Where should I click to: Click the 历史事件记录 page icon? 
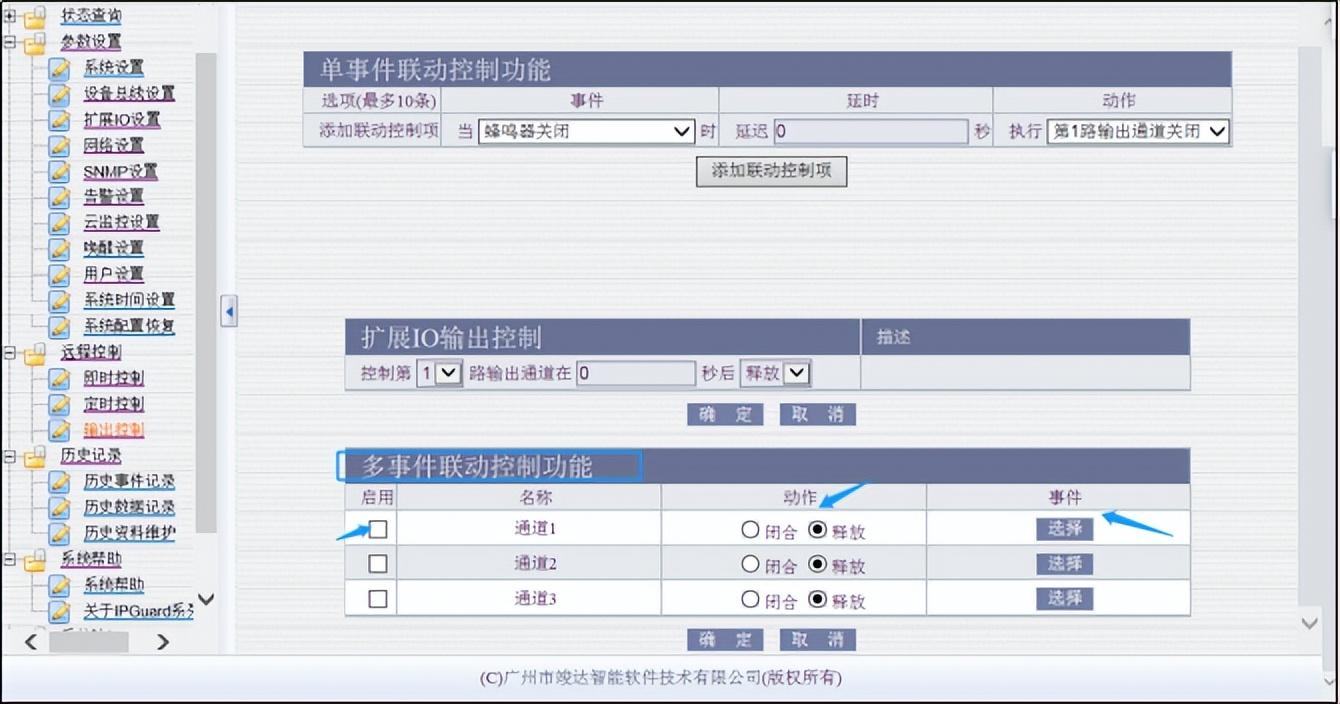pos(60,481)
